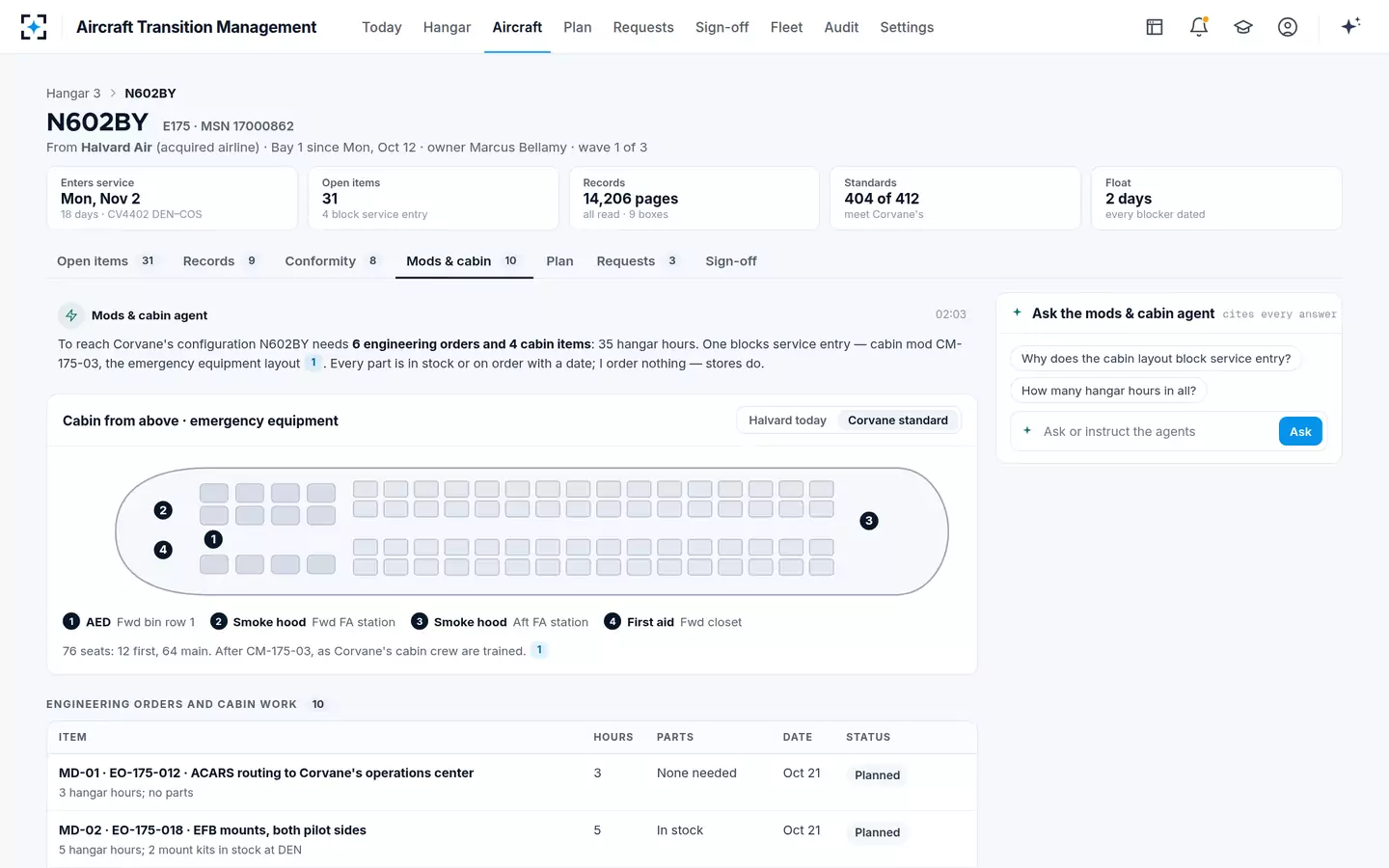Switch to the Records tab
The image size is (1389, 868).
220,261
